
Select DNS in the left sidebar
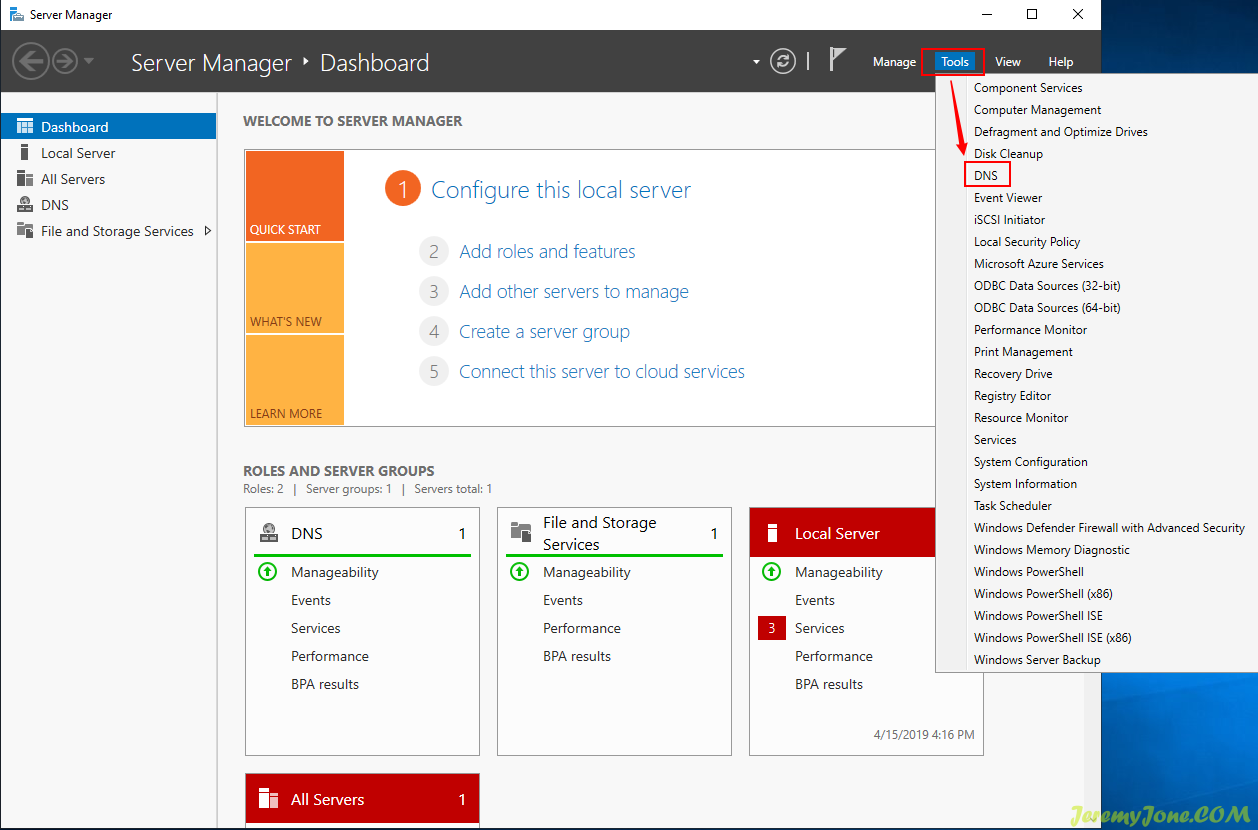coord(108,205)
